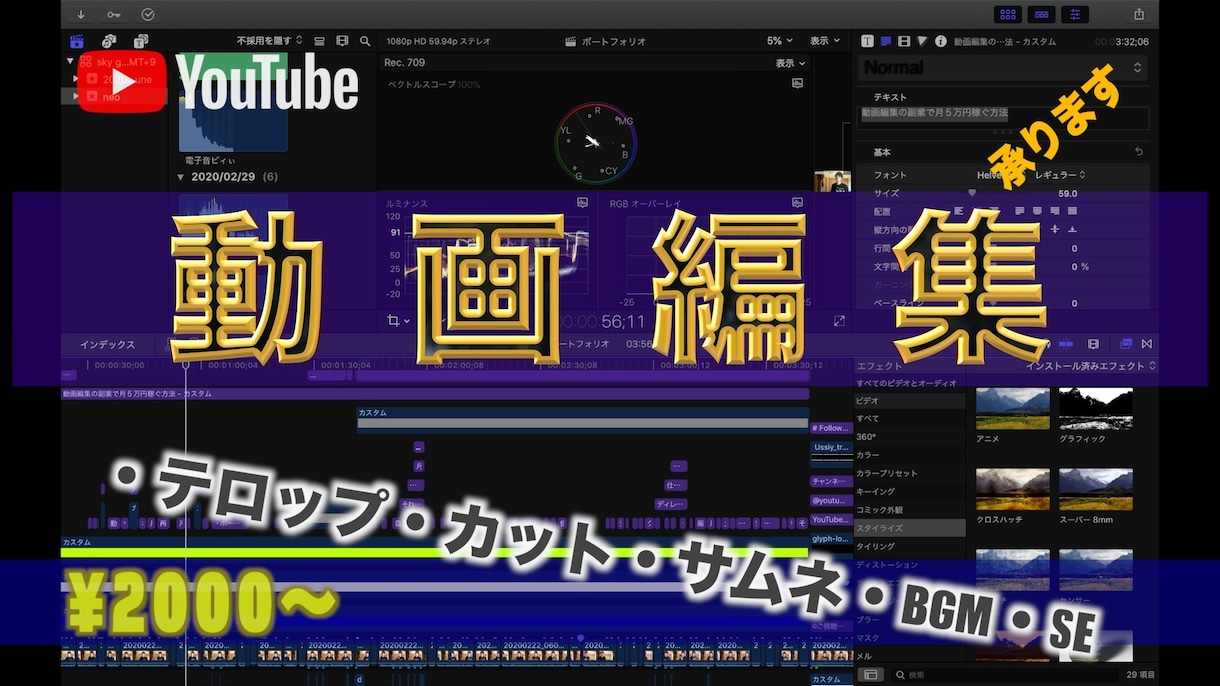Screen dimensions: 1220x686
Task: Toggle the Libraries sidebar clapper icon
Action: pyautogui.click(x=76, y=41)
